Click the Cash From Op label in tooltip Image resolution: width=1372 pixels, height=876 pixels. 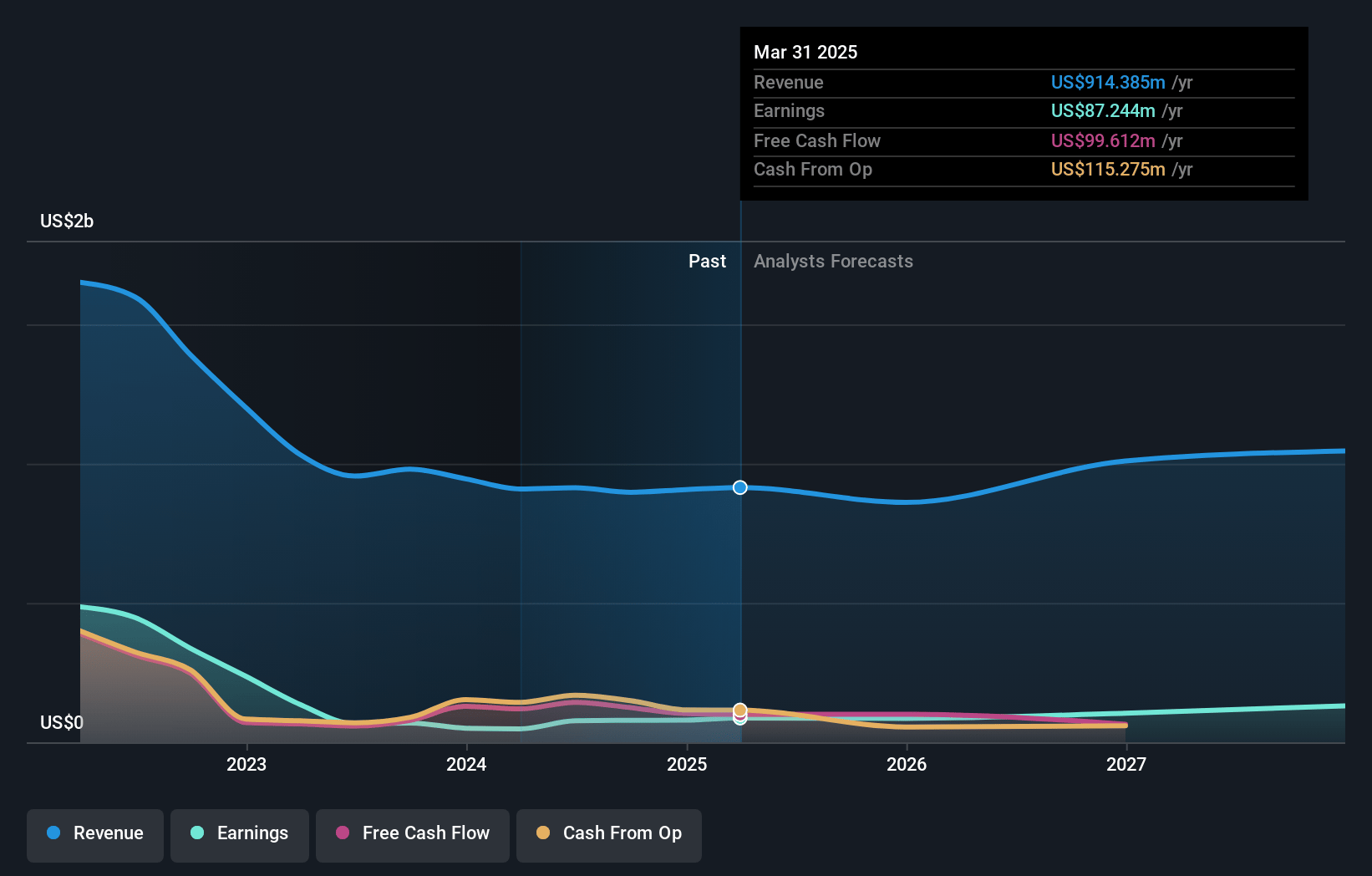pos(813,169)
